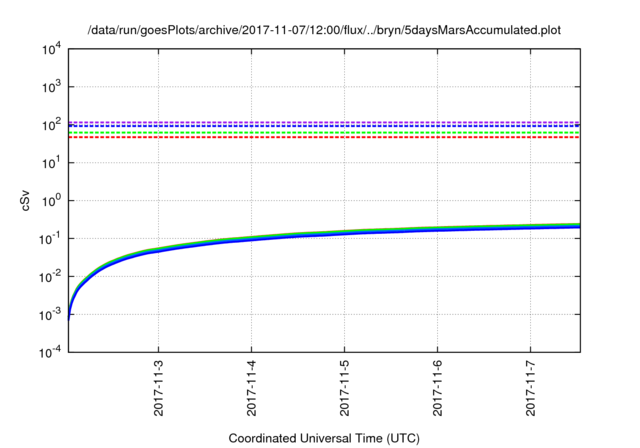The width and height of the screenshot is (640, 448).
Task: Click the 10^2 y-axis tick label
Action: point(51,125)
